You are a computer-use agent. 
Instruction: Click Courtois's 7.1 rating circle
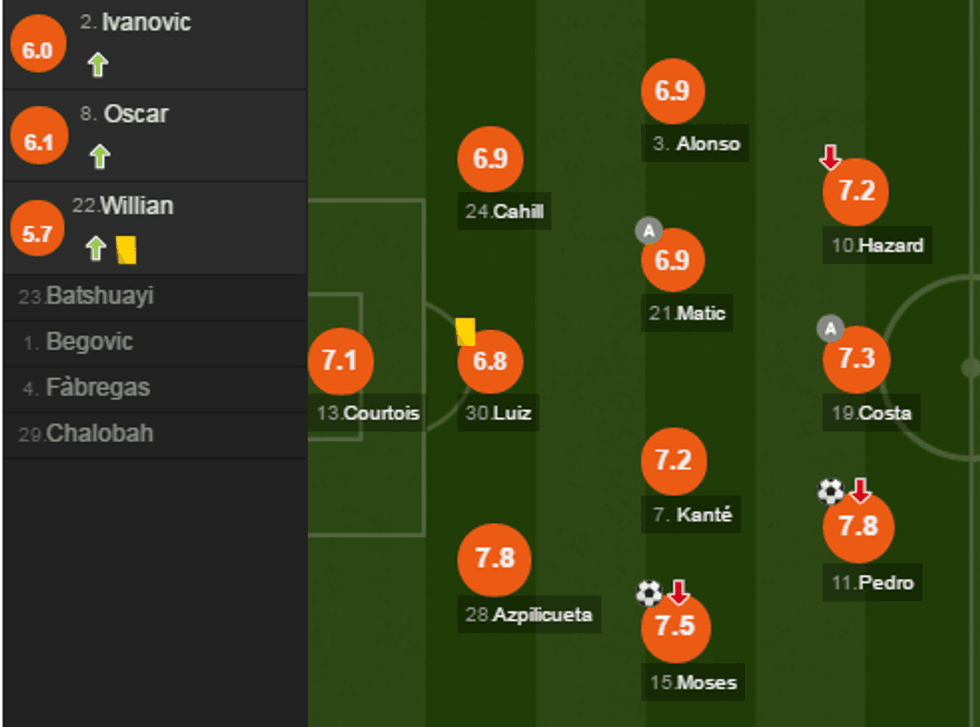click(x=341, y=361)
